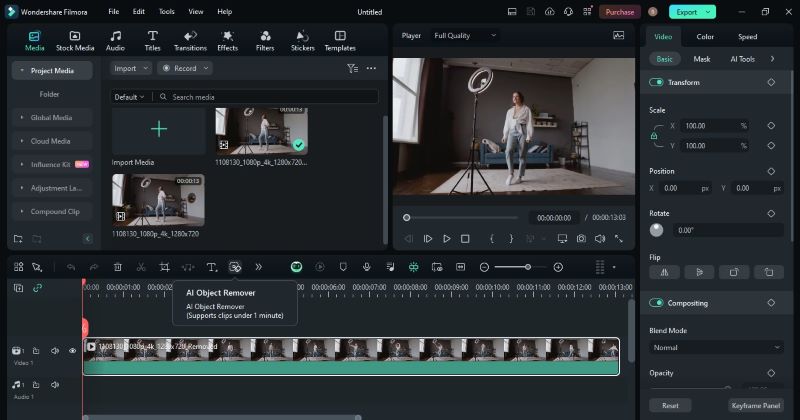This screenshot has height=420, width=800.
Task: Click the player volume speaker icon
Action: tap(600, 238)
